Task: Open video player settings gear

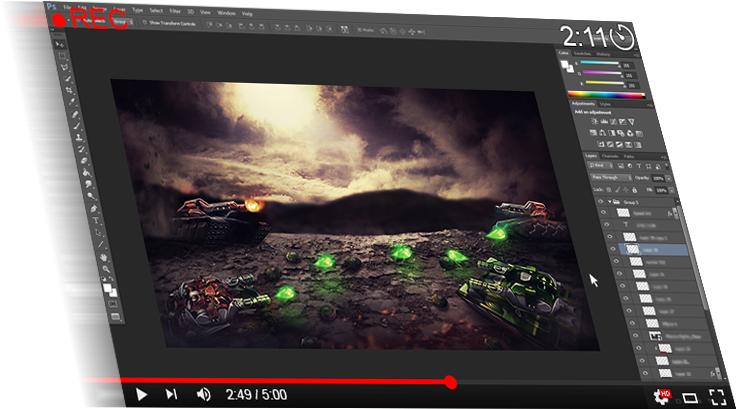Action: point(662,397)
